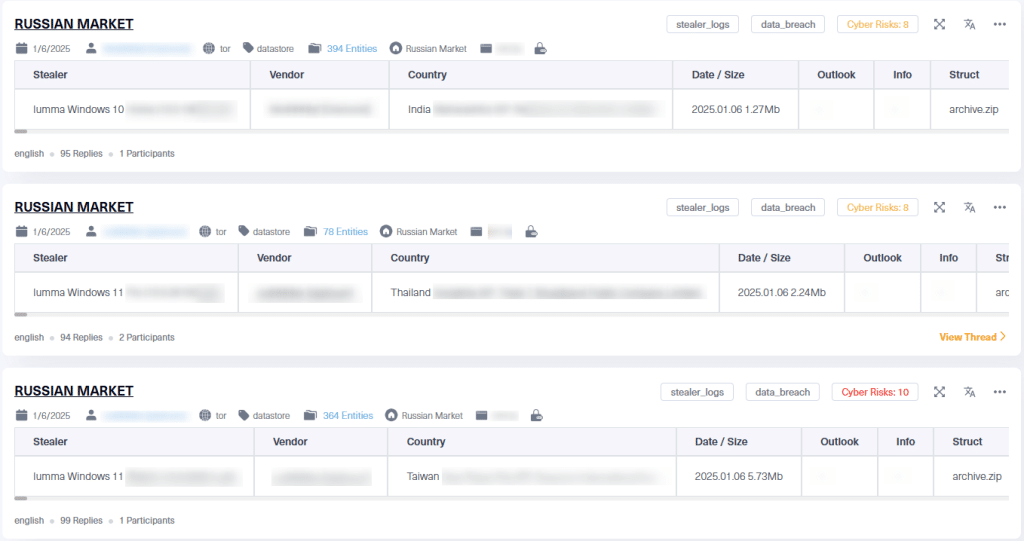
Task: Translate the Taiwan post
Action: pos(970,391)
